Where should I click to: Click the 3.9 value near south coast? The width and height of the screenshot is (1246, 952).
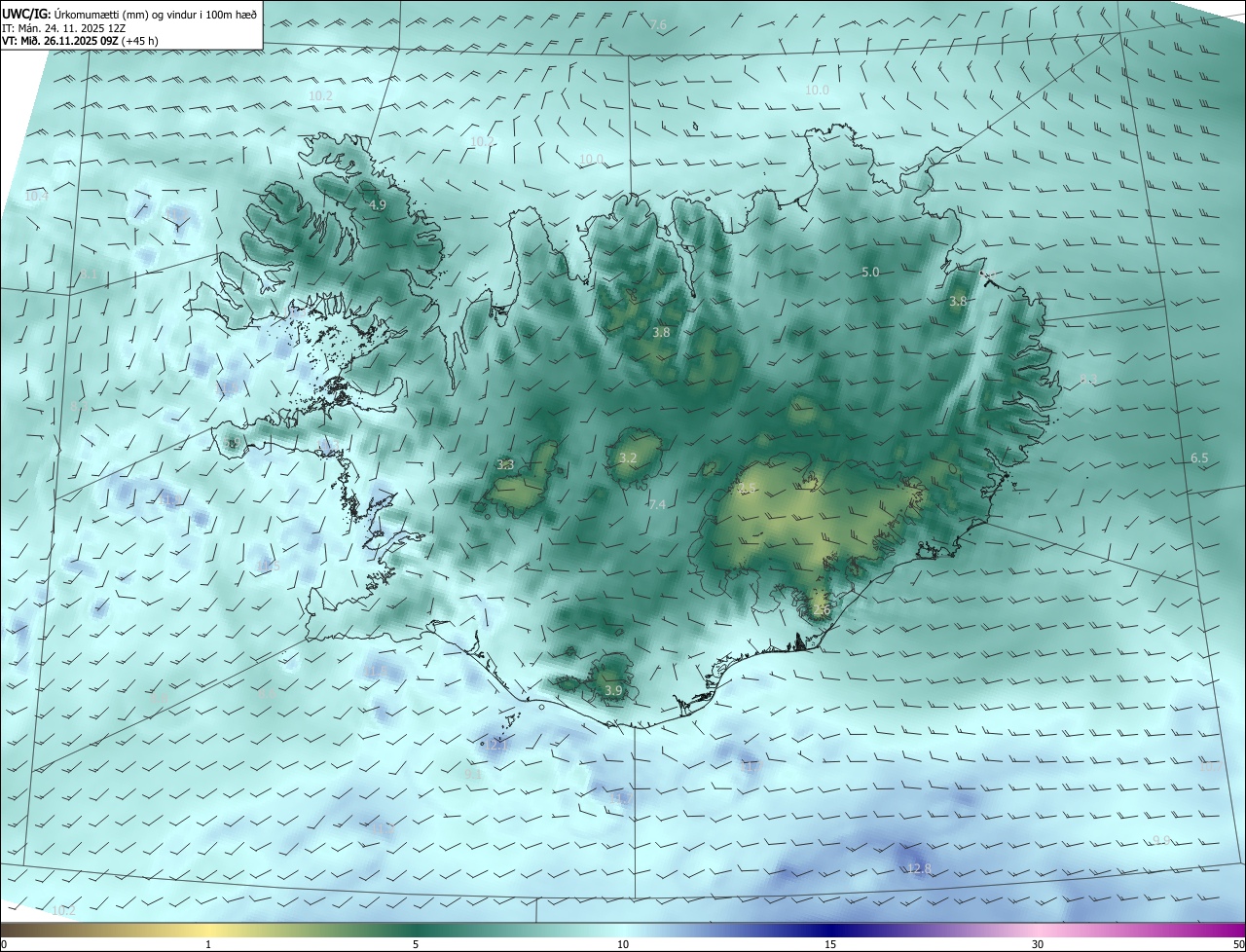[613, 691]
